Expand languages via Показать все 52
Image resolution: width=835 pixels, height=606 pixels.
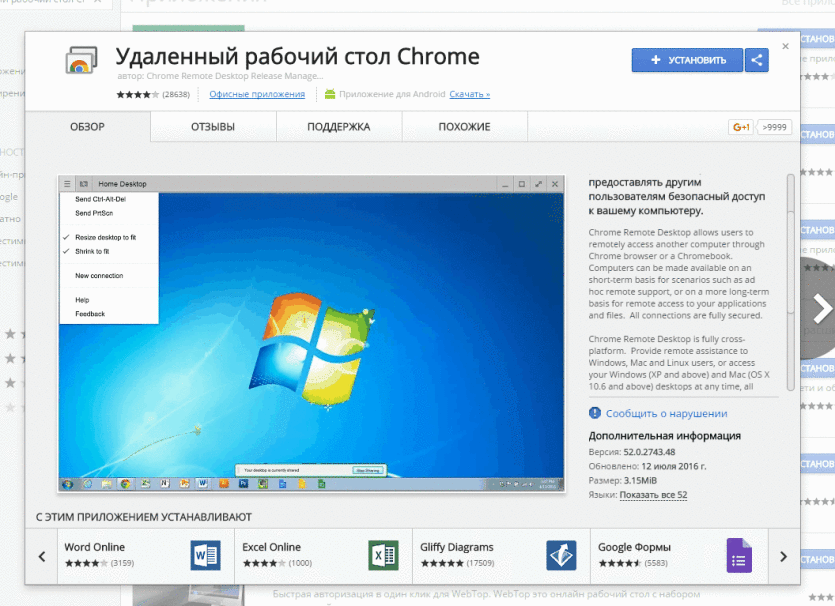653,495
